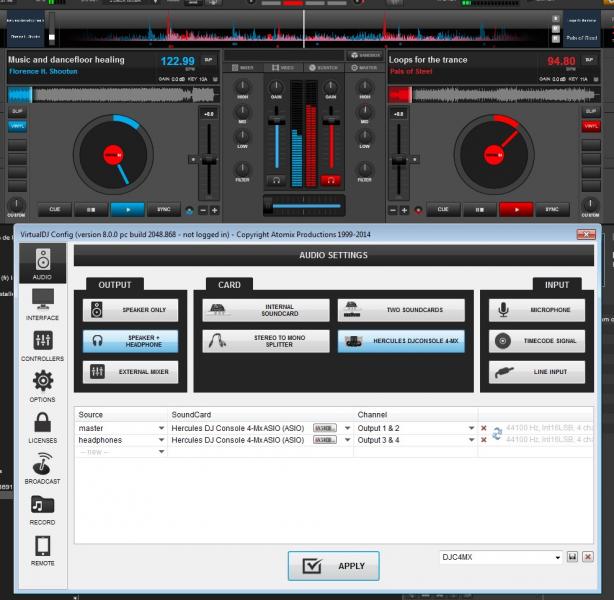
Task: Delete the master row with red X
Action: 484,428
